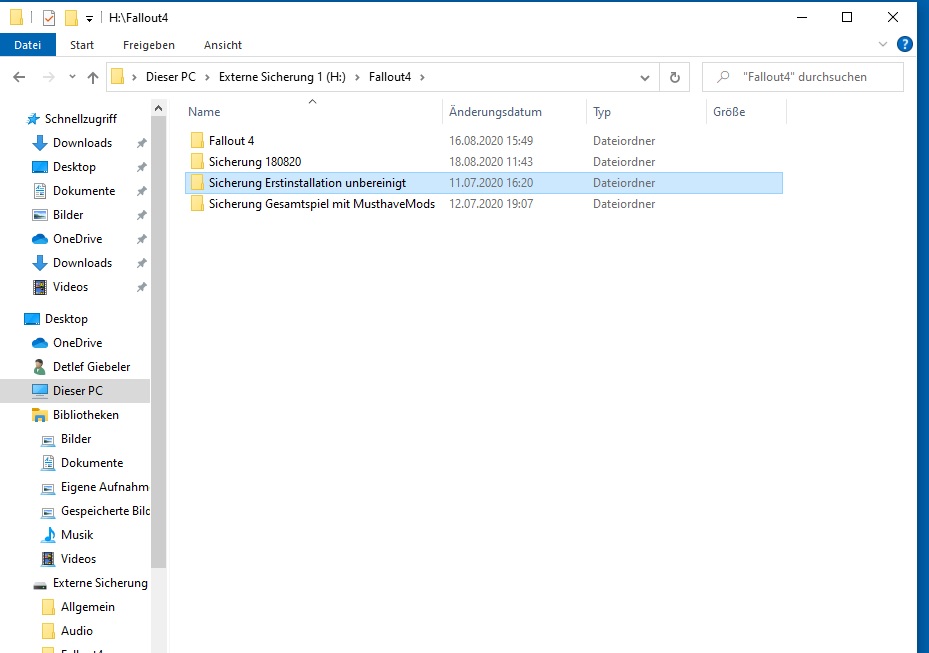The height and width of the screenshot is (653, 929).
Task: Click the Musik library icon
Action: pyautogui.click(x=48, y=535)
